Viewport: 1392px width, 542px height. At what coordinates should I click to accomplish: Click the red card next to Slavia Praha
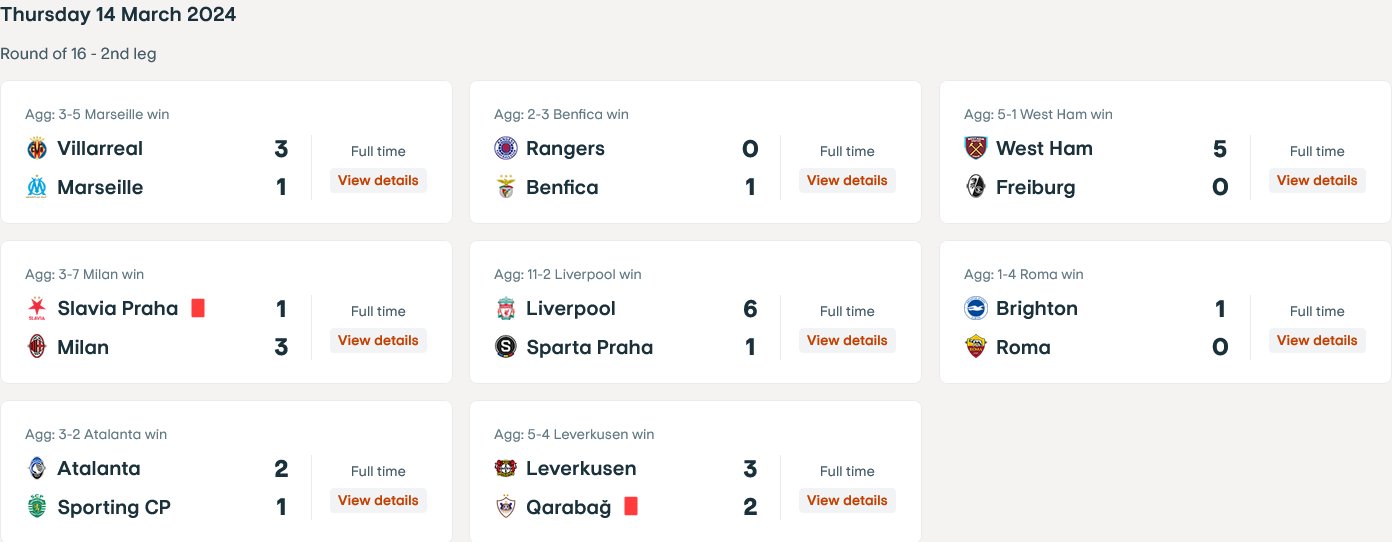coord(198,308)
